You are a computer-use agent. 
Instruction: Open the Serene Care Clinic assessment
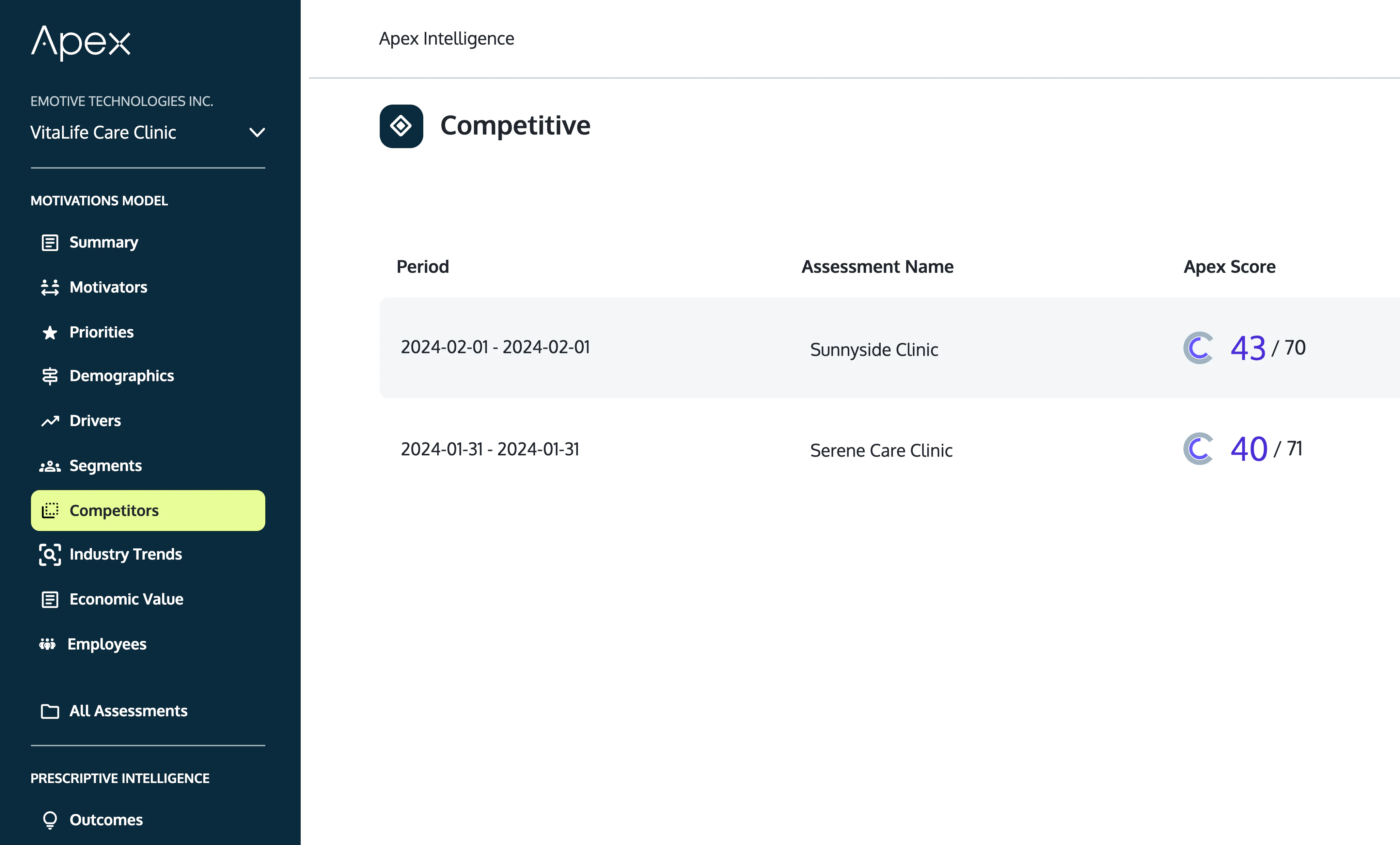[881, 451]
